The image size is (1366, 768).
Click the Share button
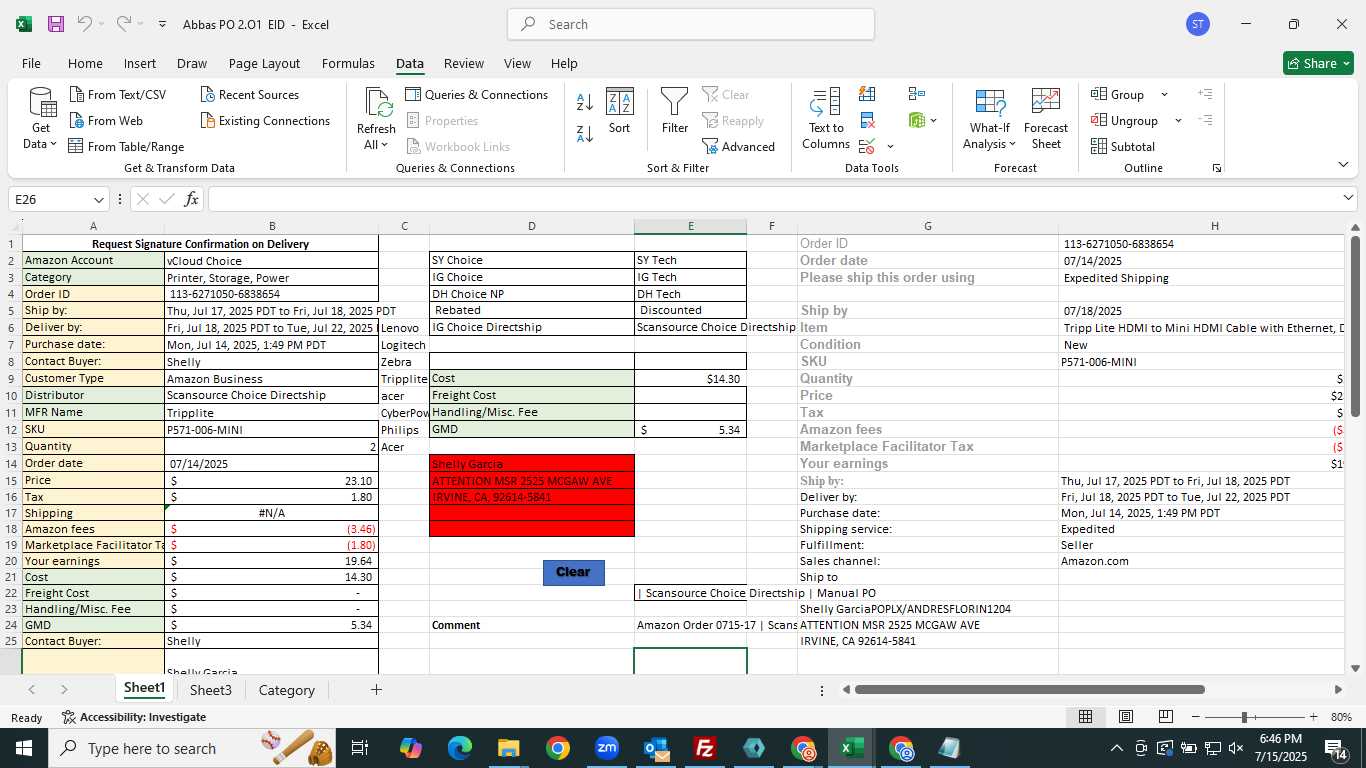coord(1318,63)
